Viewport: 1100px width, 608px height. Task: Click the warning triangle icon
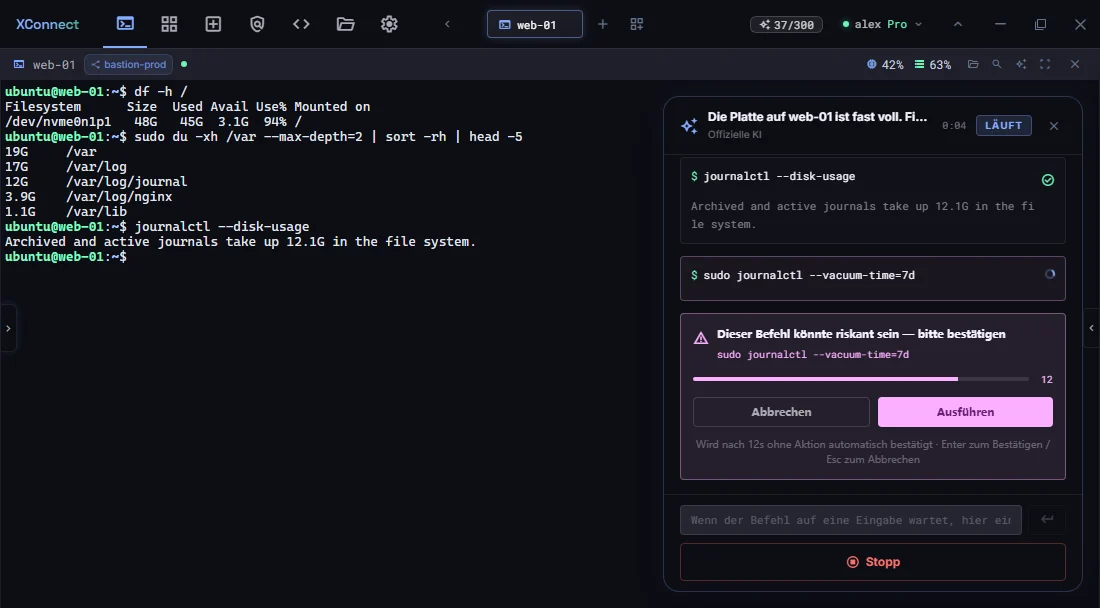pyautogui.click(x=701, y=339)
